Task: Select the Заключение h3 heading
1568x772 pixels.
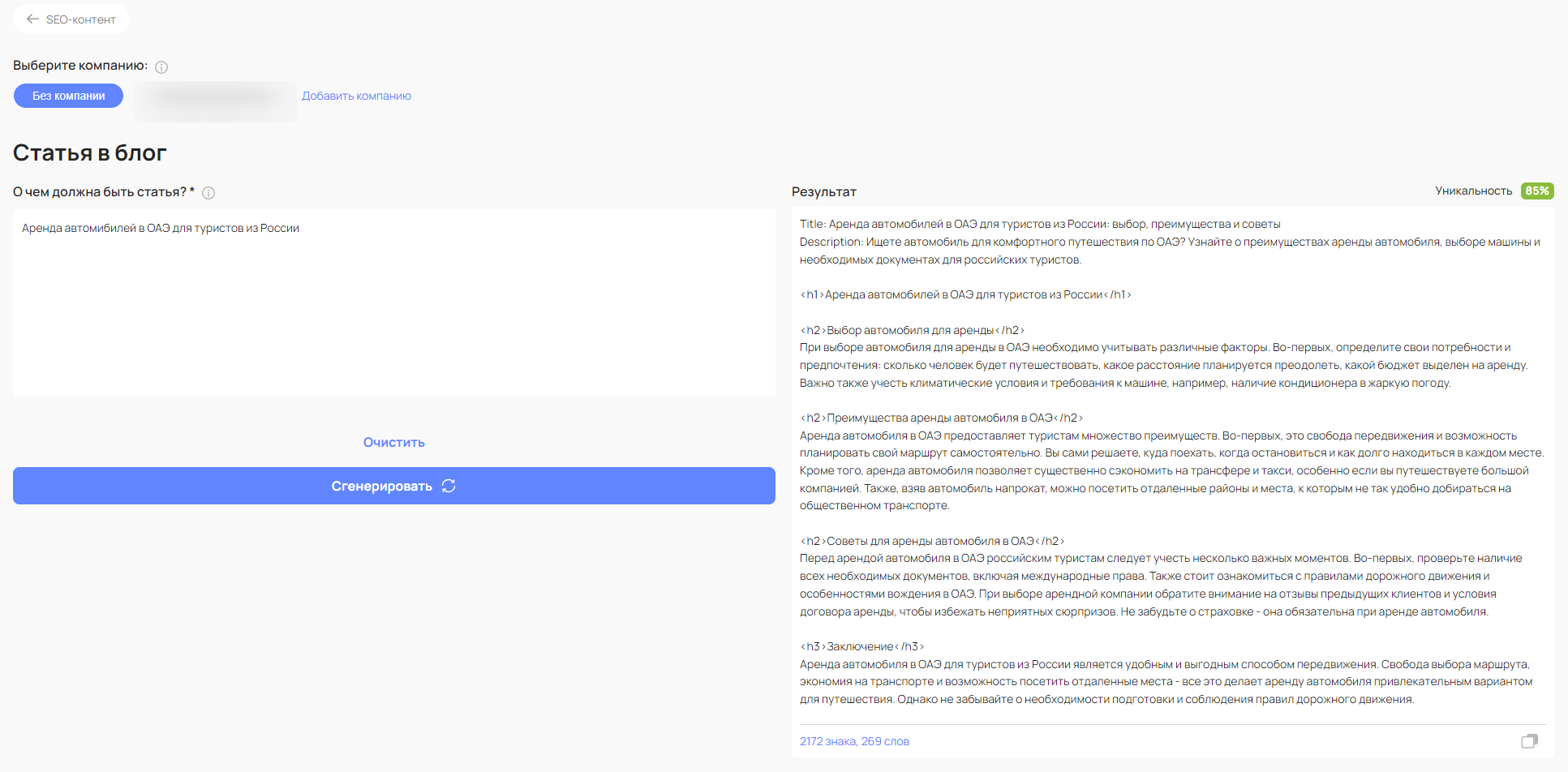Action: tap(862, 646)
